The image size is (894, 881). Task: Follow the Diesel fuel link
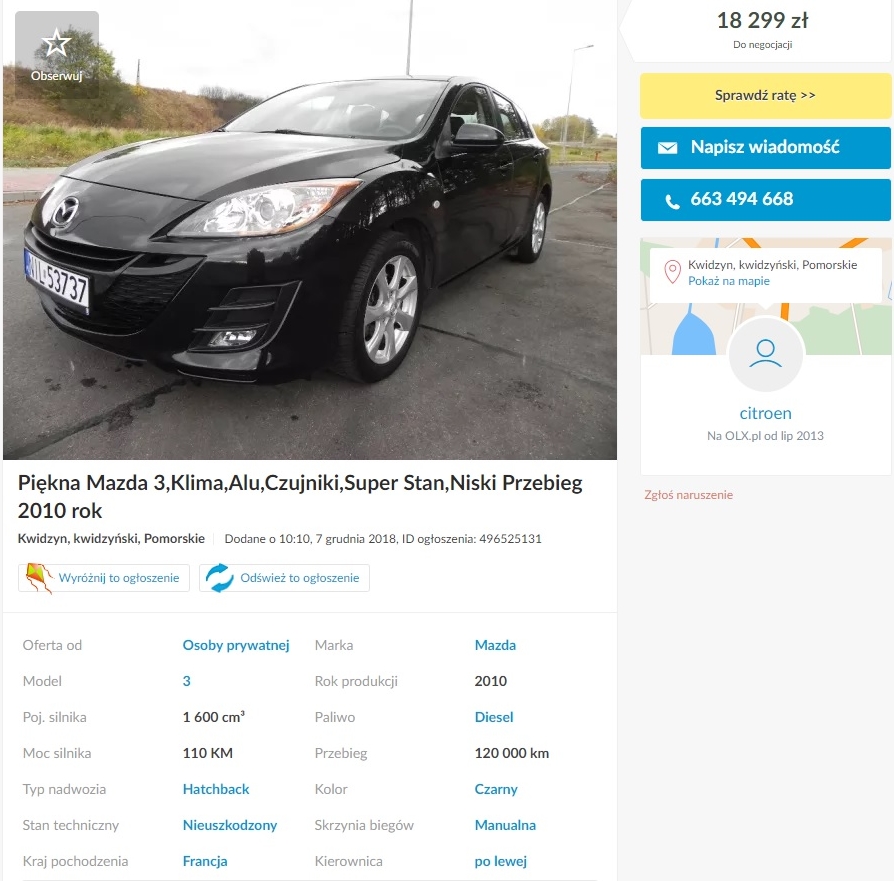(x=494, y=717)
